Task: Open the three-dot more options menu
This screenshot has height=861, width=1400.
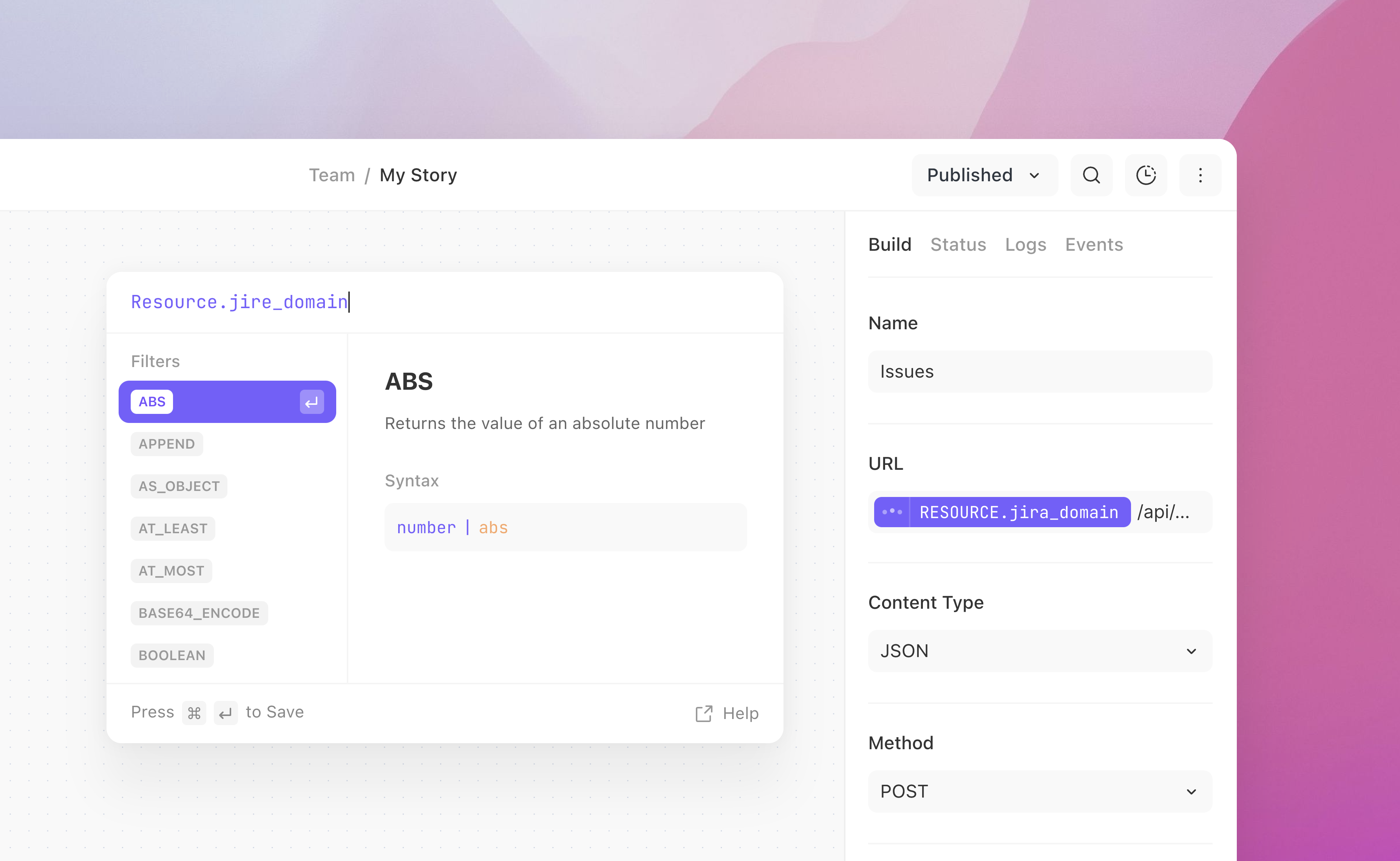Action: point(1200,175)
